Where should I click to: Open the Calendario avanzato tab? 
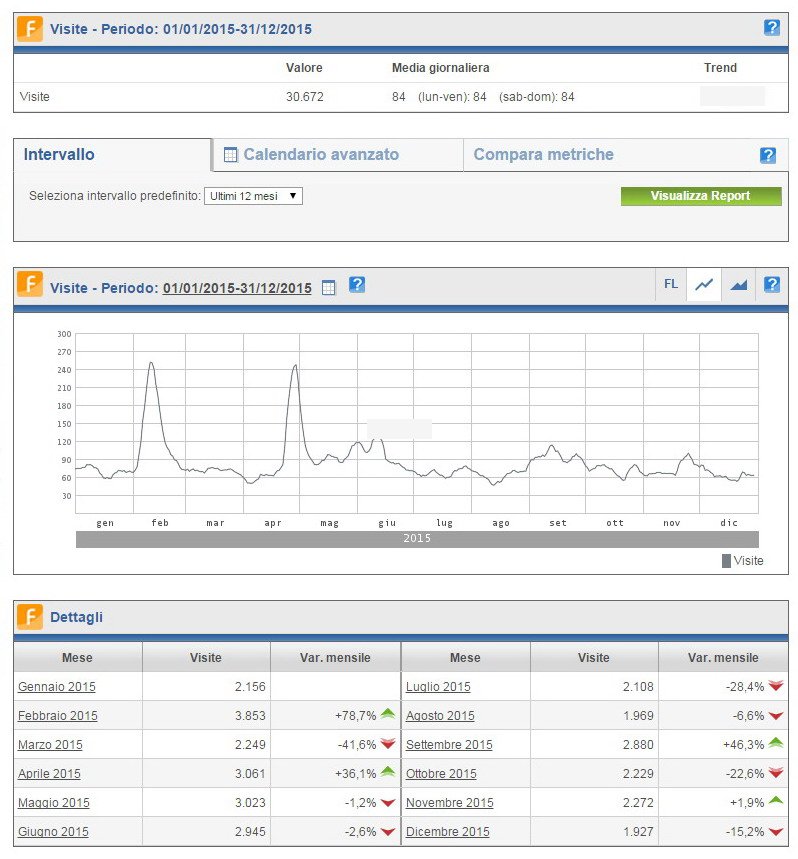coord(320,155)
